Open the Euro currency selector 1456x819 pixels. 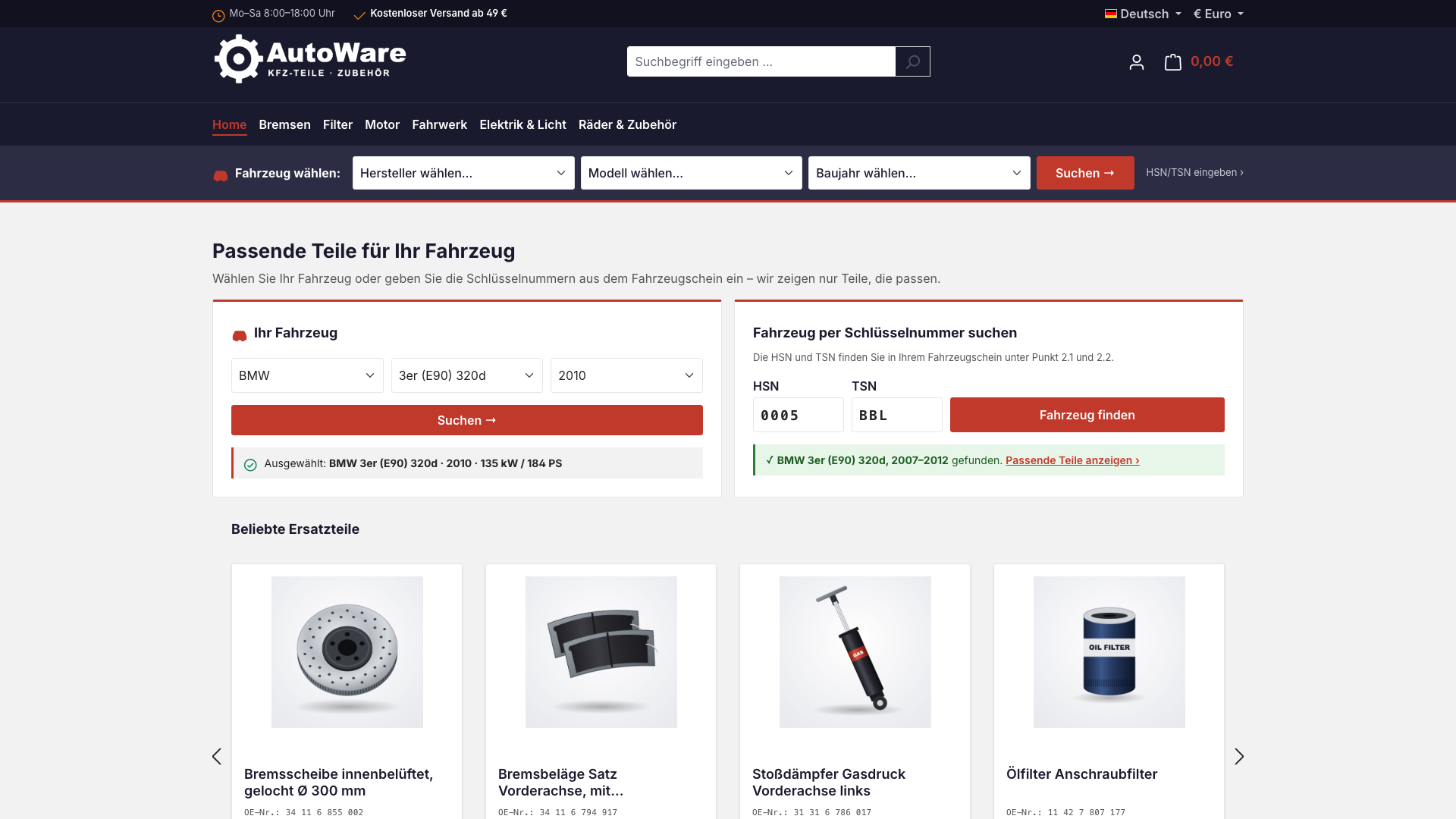pyautogui.click(x=1218, y=14)
